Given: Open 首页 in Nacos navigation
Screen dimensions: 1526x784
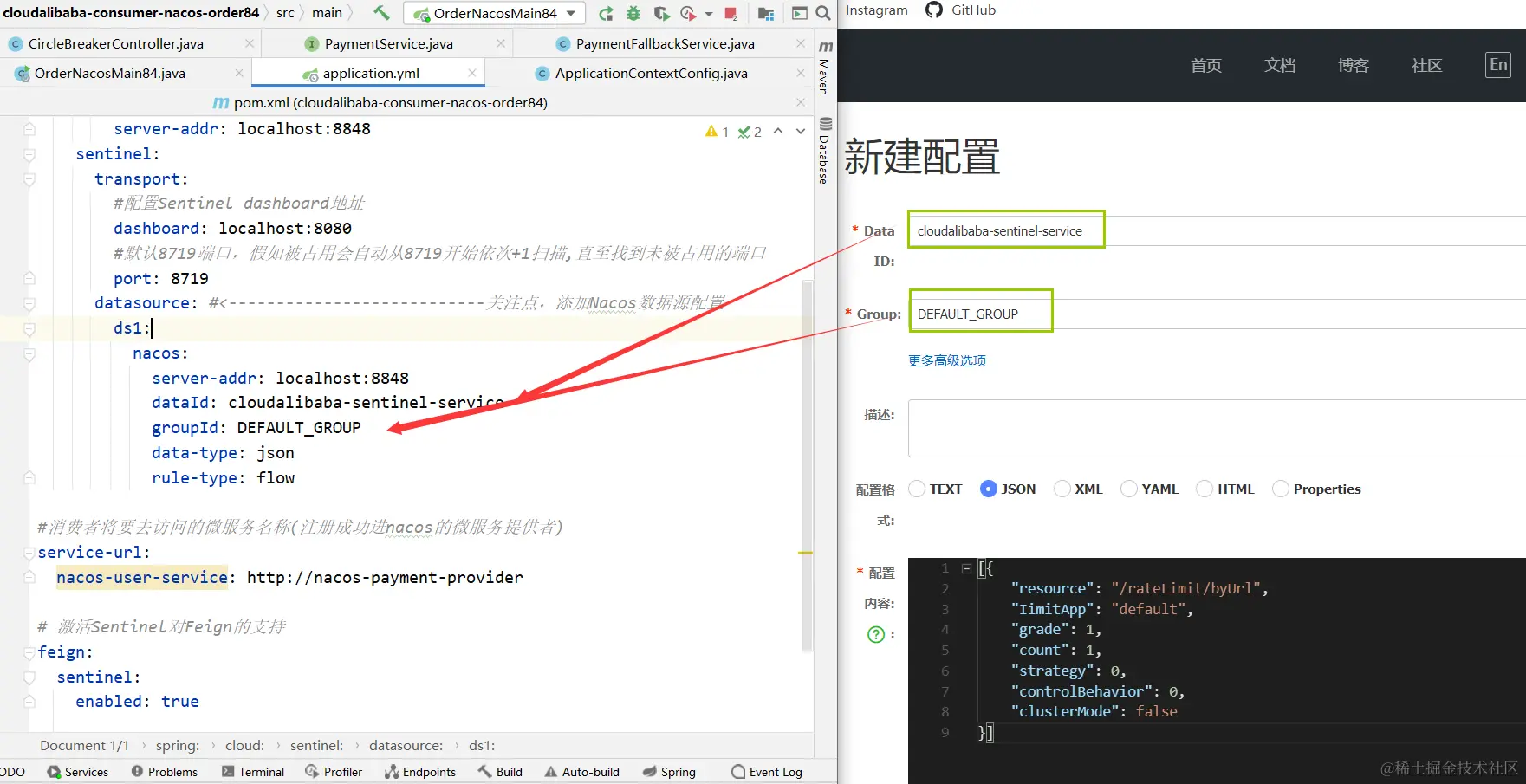Looking at the screenshot, I should [1205, 65].
